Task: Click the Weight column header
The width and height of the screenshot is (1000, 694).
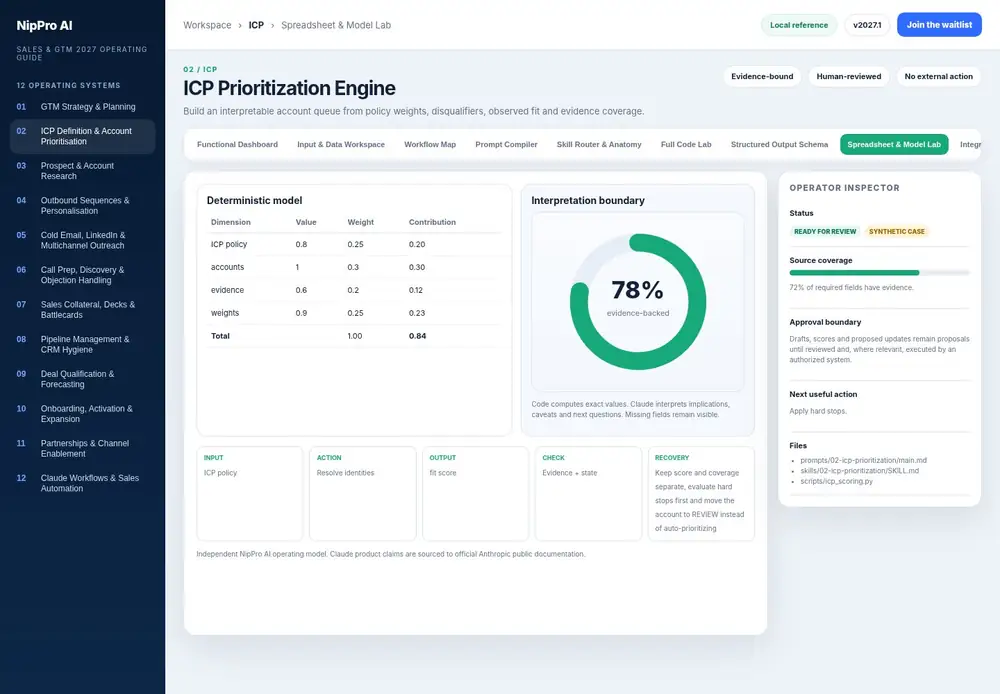Action: coord(360,222)
